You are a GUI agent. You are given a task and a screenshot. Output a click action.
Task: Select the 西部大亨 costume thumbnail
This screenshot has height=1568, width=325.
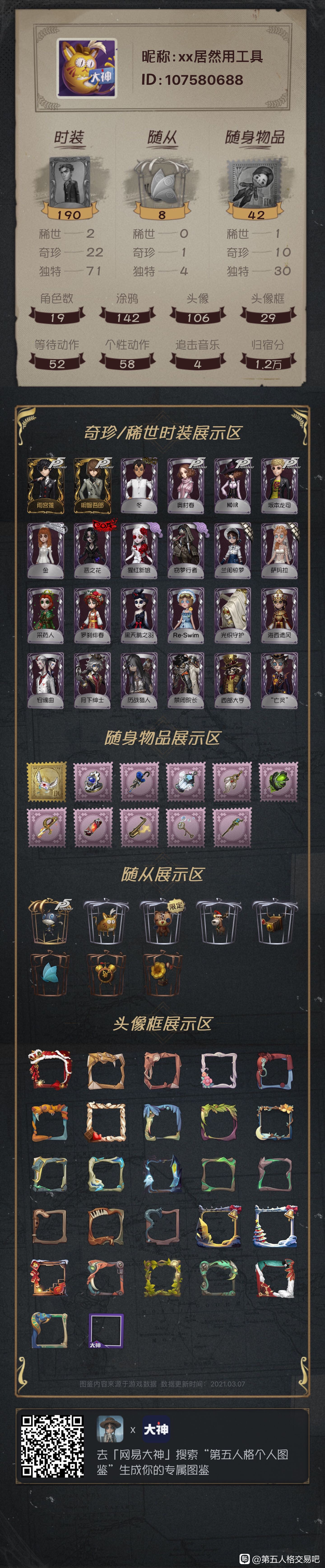tap(232, 680)
